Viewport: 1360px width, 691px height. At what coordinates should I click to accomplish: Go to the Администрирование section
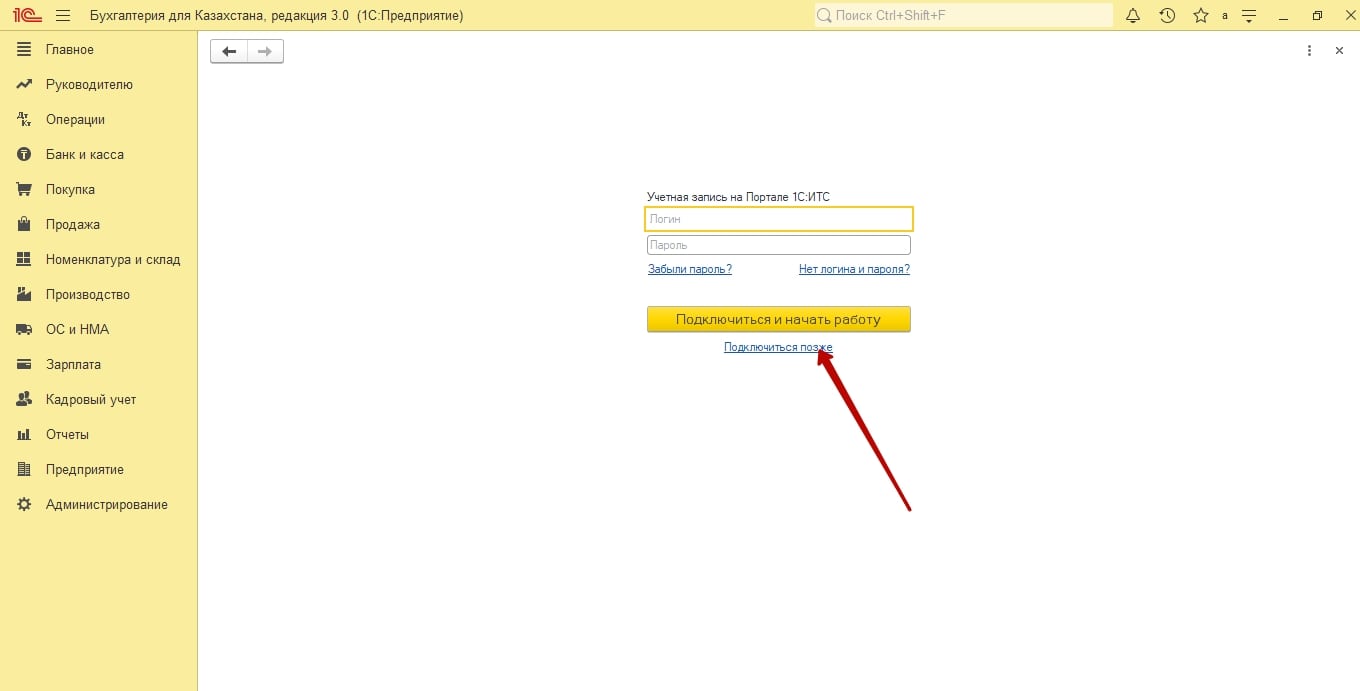(106, 505)
